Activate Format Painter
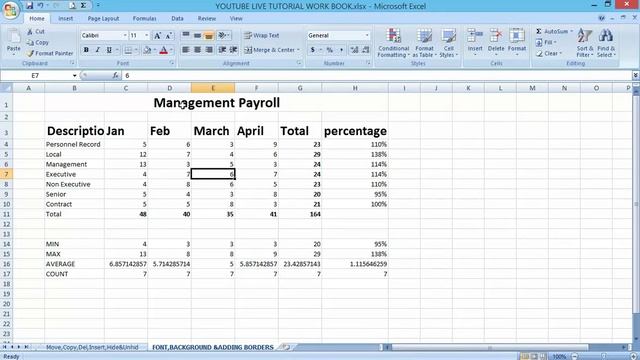 50,53
